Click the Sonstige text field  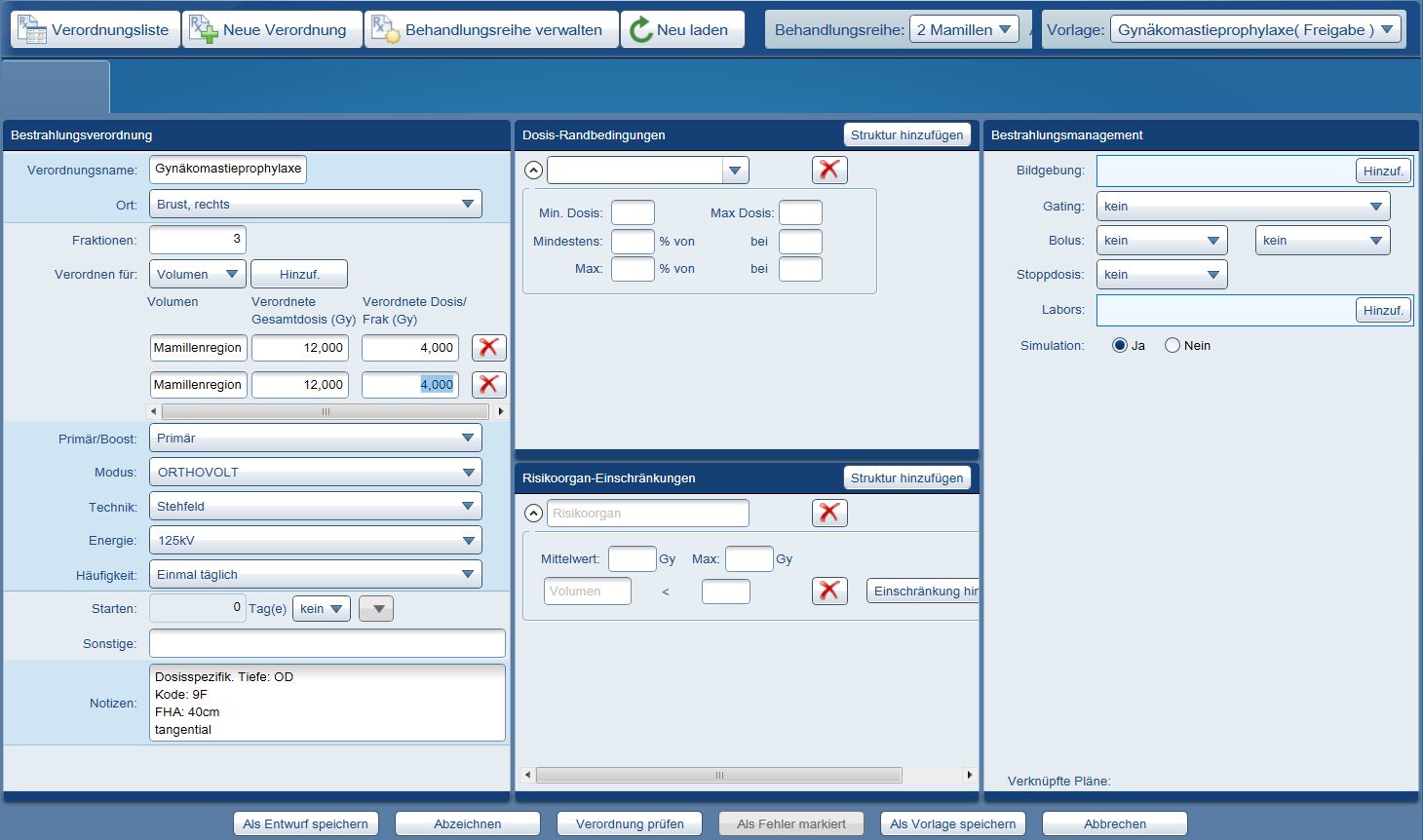(327, 643)
